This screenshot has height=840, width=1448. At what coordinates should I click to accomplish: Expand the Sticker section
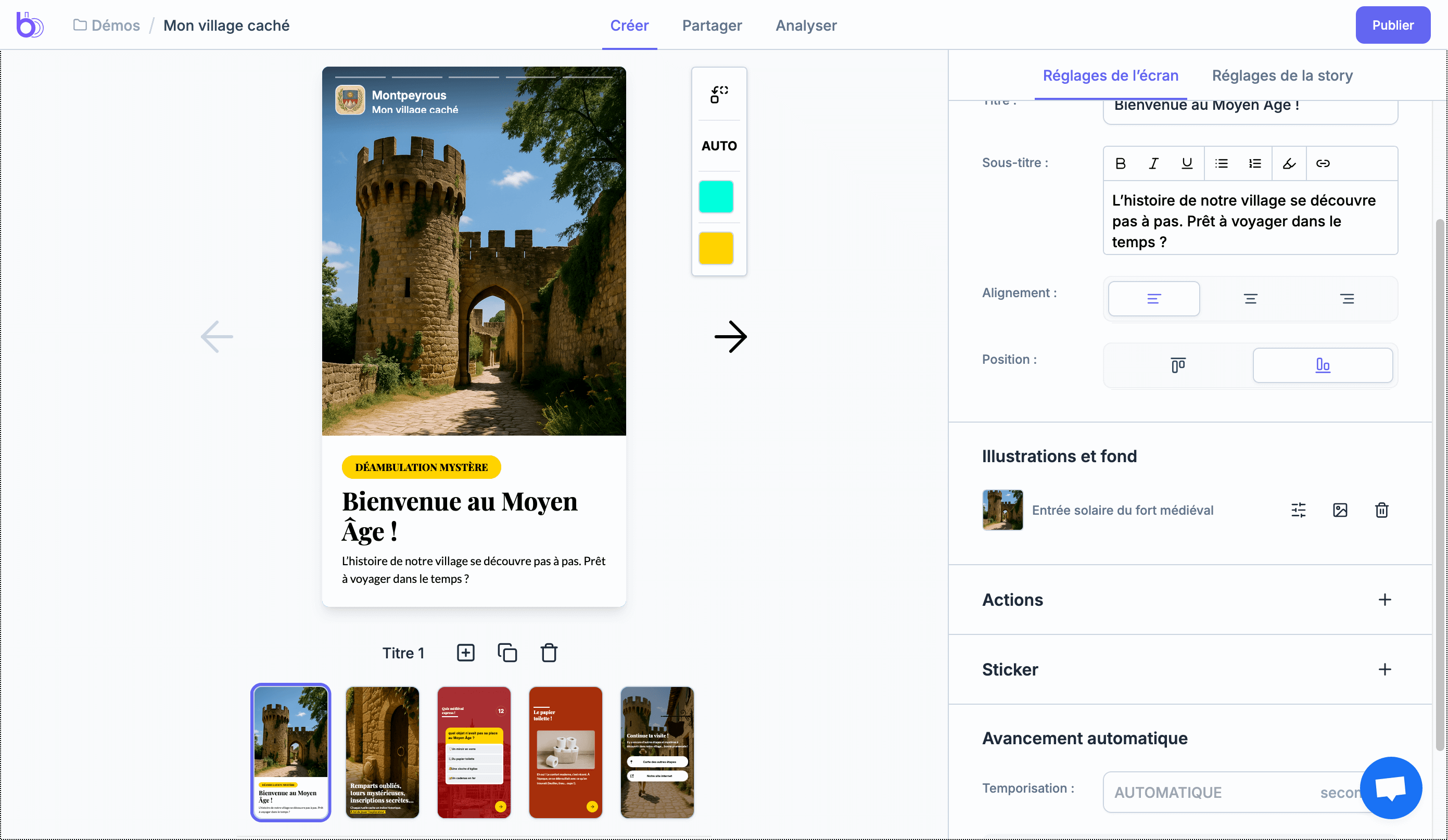(1384, 669)
